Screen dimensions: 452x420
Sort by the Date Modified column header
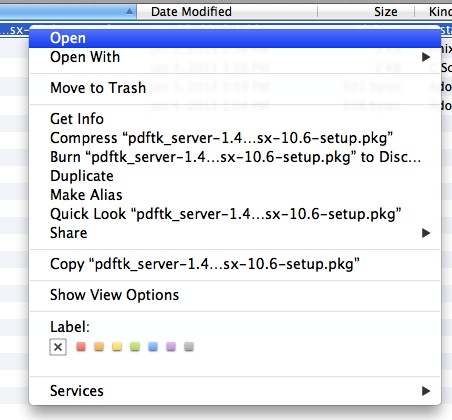[x=227, y=12]
